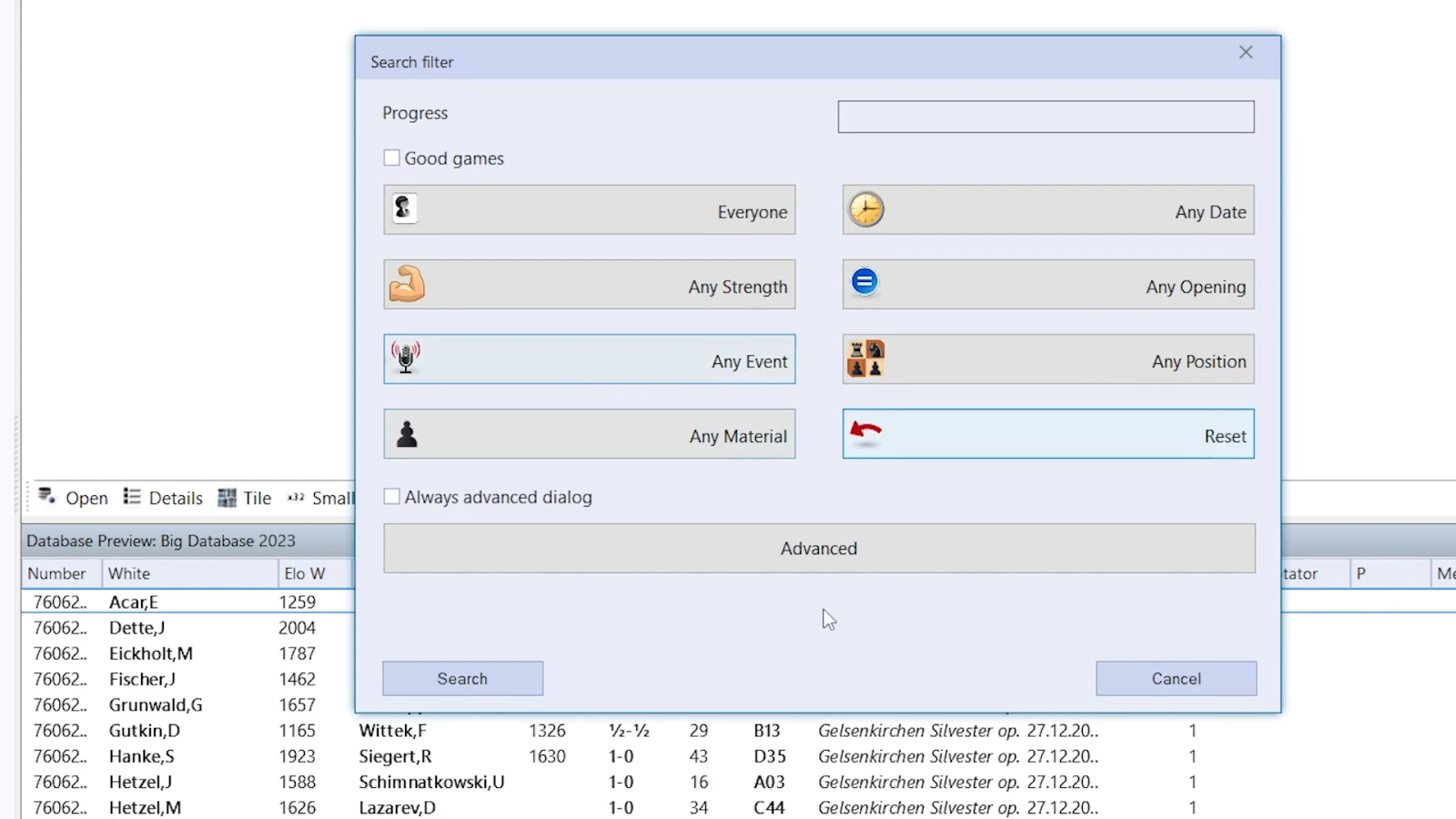Sort by the White column header
1456x819 pixels.
(x=129, y=573)
